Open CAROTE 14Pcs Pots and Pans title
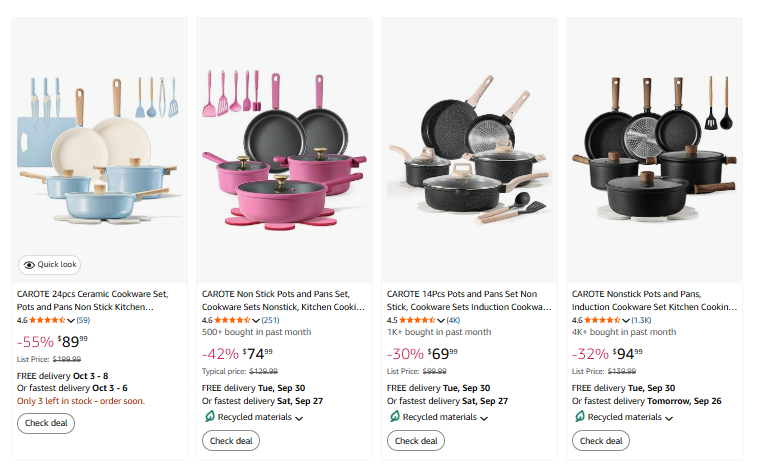The width and height of the screenshot is (764, 465). (461, 300)
